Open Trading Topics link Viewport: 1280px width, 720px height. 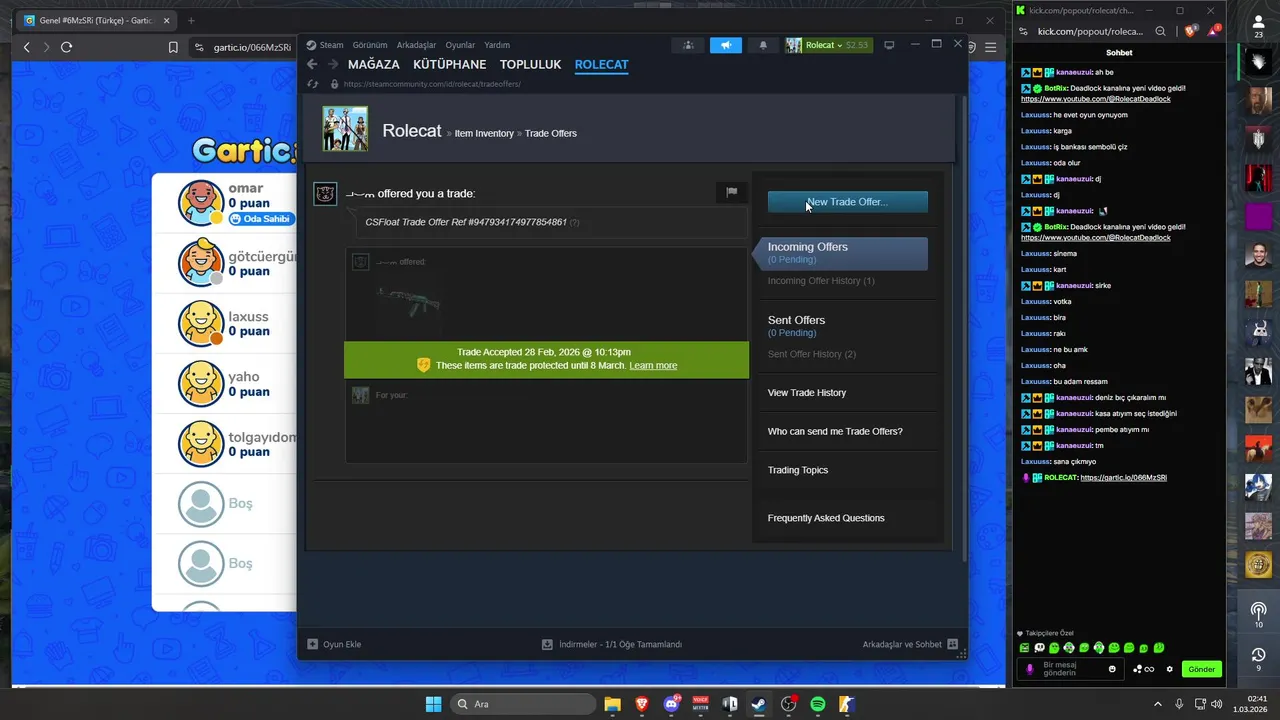click(798, 470)
